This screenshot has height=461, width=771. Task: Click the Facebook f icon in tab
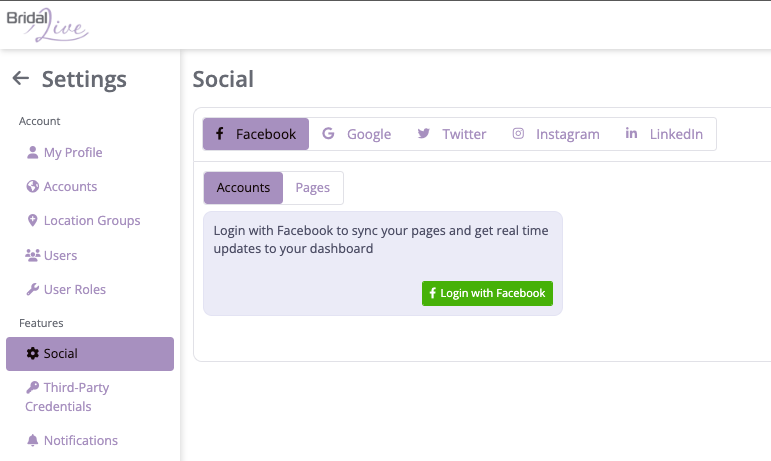(x=220, y=133)
